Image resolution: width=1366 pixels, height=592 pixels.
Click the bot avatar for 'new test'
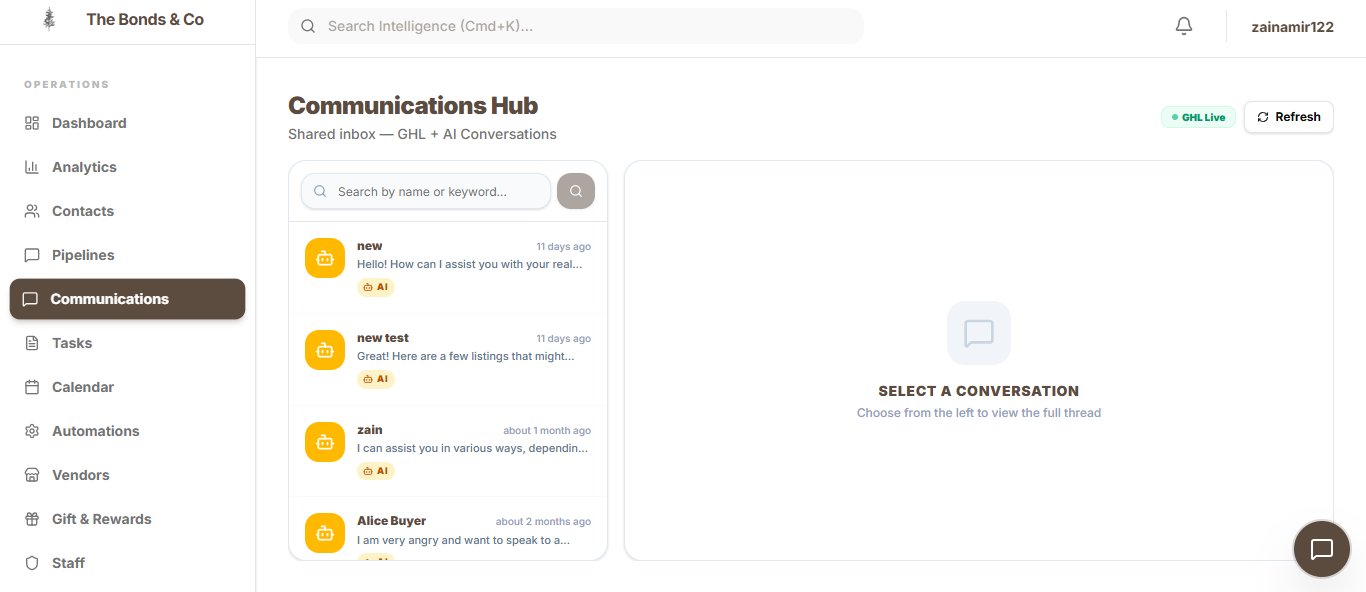click(x=325, y=350)
